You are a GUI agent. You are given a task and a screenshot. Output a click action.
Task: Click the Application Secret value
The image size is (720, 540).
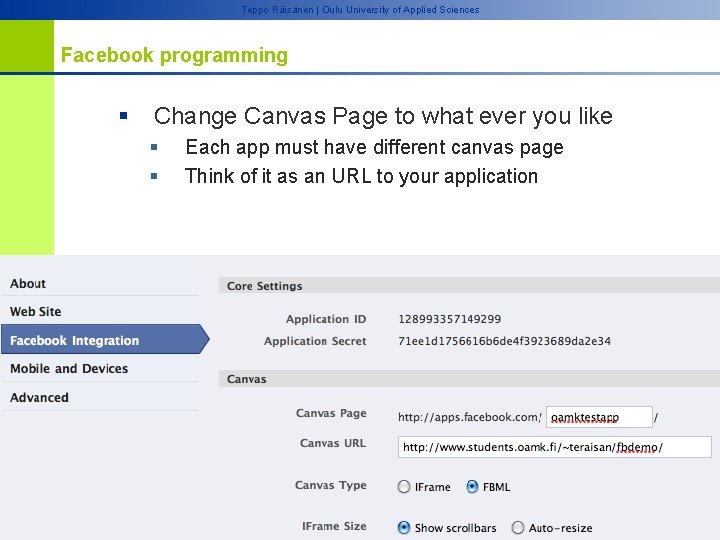[505, 341]
